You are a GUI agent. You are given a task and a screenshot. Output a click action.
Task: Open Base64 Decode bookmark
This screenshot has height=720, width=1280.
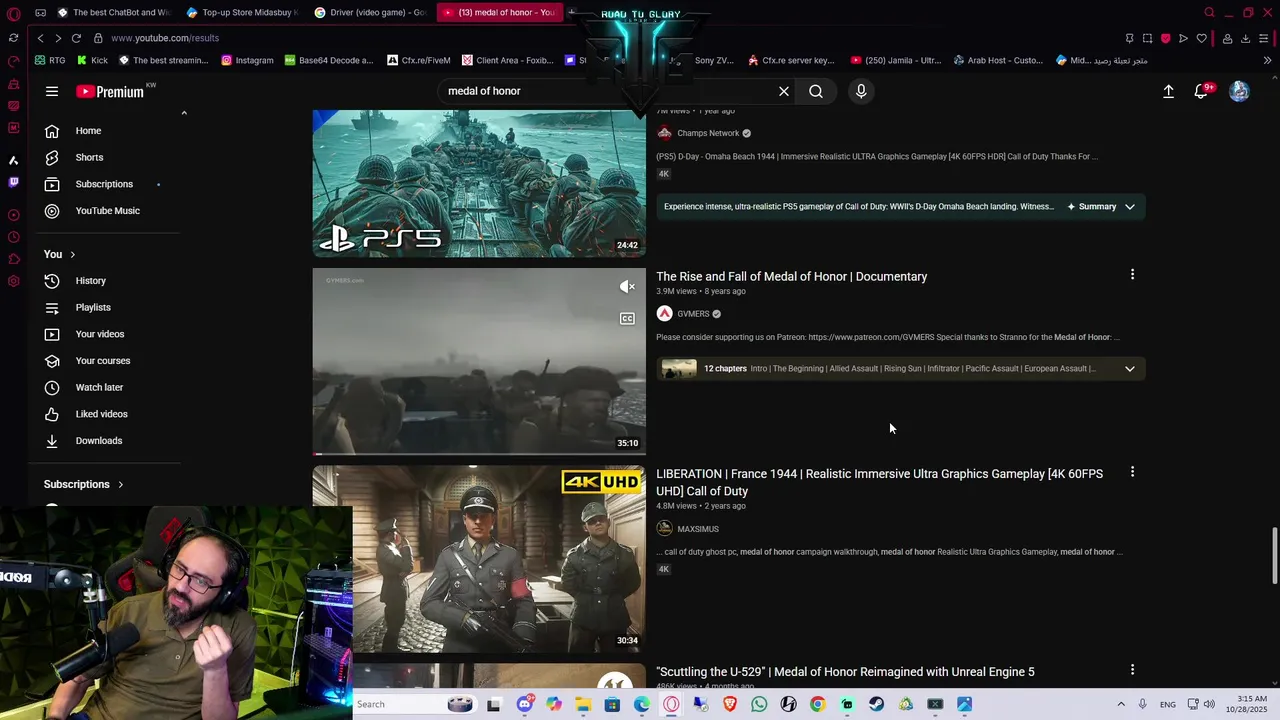pyautogui.click(x=328, y=60)
